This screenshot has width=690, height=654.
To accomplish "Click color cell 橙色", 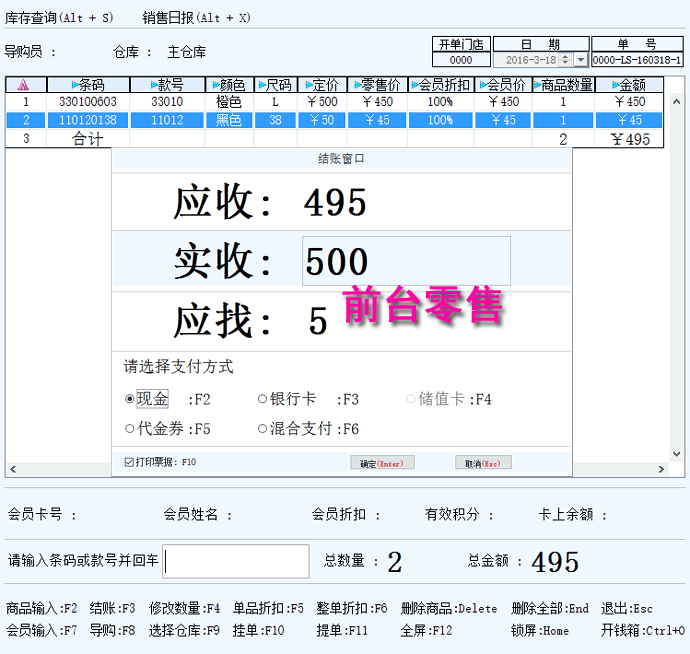I will (x=229, y=102).
